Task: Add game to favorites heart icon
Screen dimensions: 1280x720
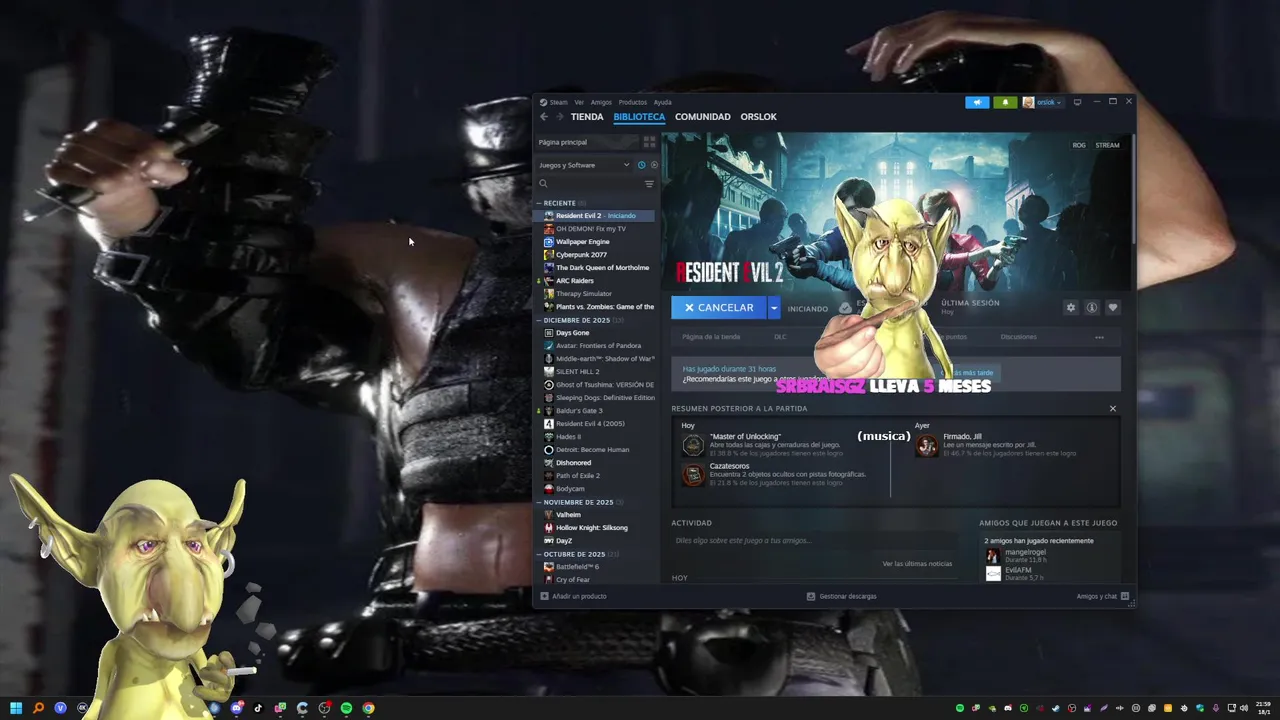Action: tap(1112, 308)
